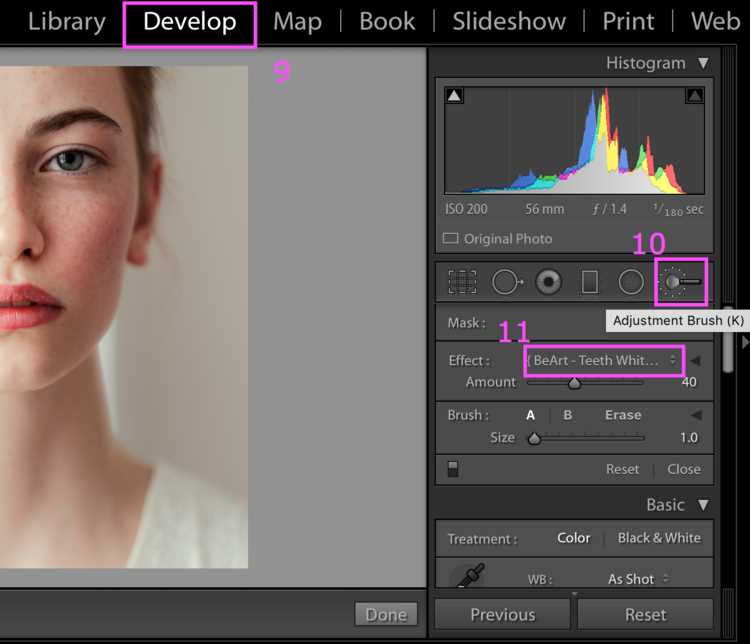Select the Crop Overlay tool
Viewport: 750px width, 644px height.
pyautogui.click(x=462, y=282)
